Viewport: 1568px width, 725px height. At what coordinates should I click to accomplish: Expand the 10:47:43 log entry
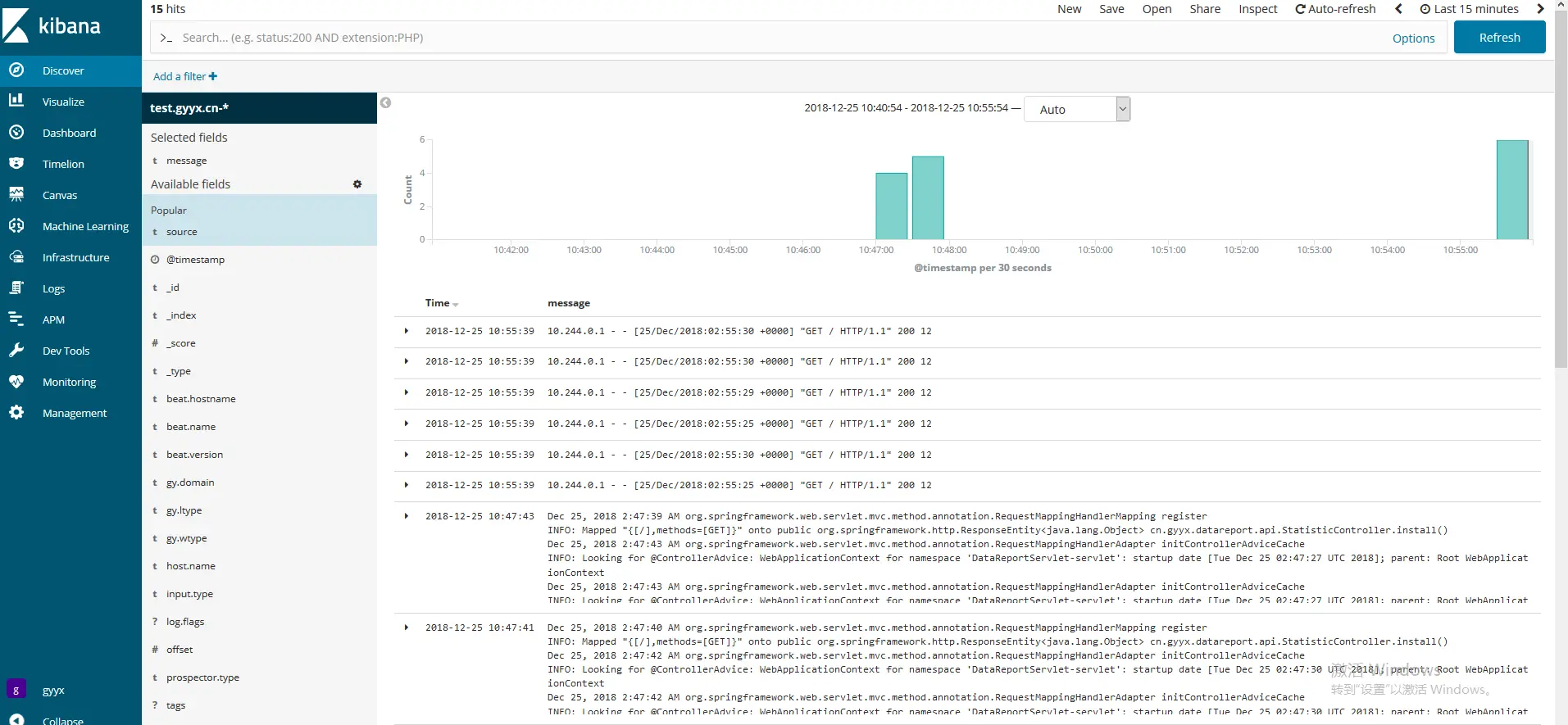407,516
